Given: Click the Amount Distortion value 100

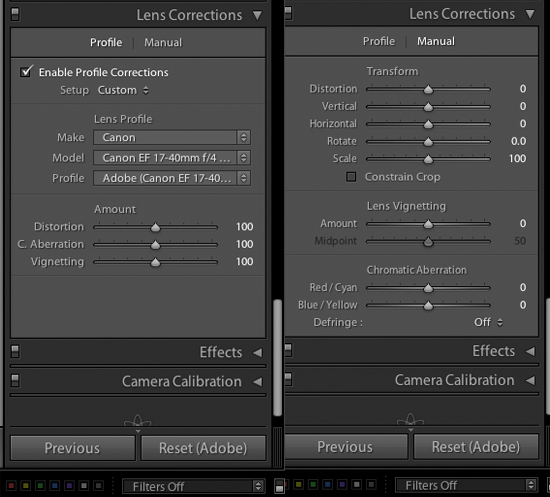Looking at the screenshot, I should 244,227.
